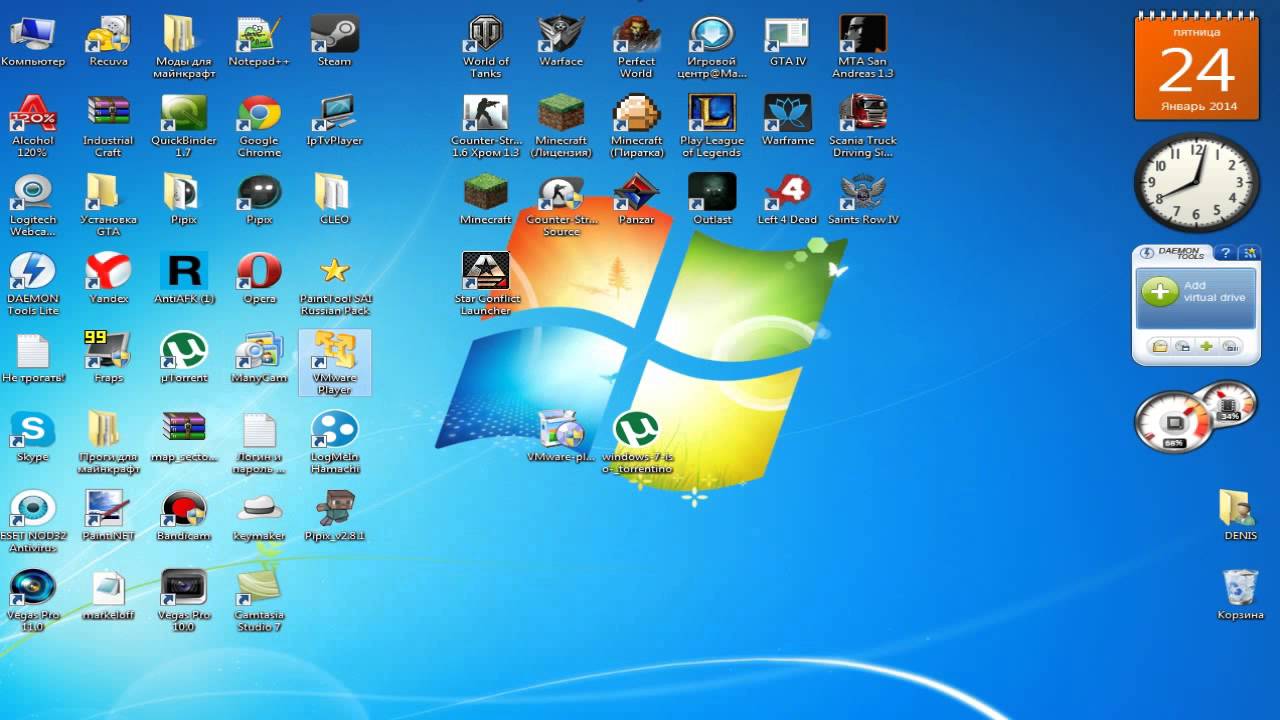Launch Bandicam from the desktop

tap(184, 516)
